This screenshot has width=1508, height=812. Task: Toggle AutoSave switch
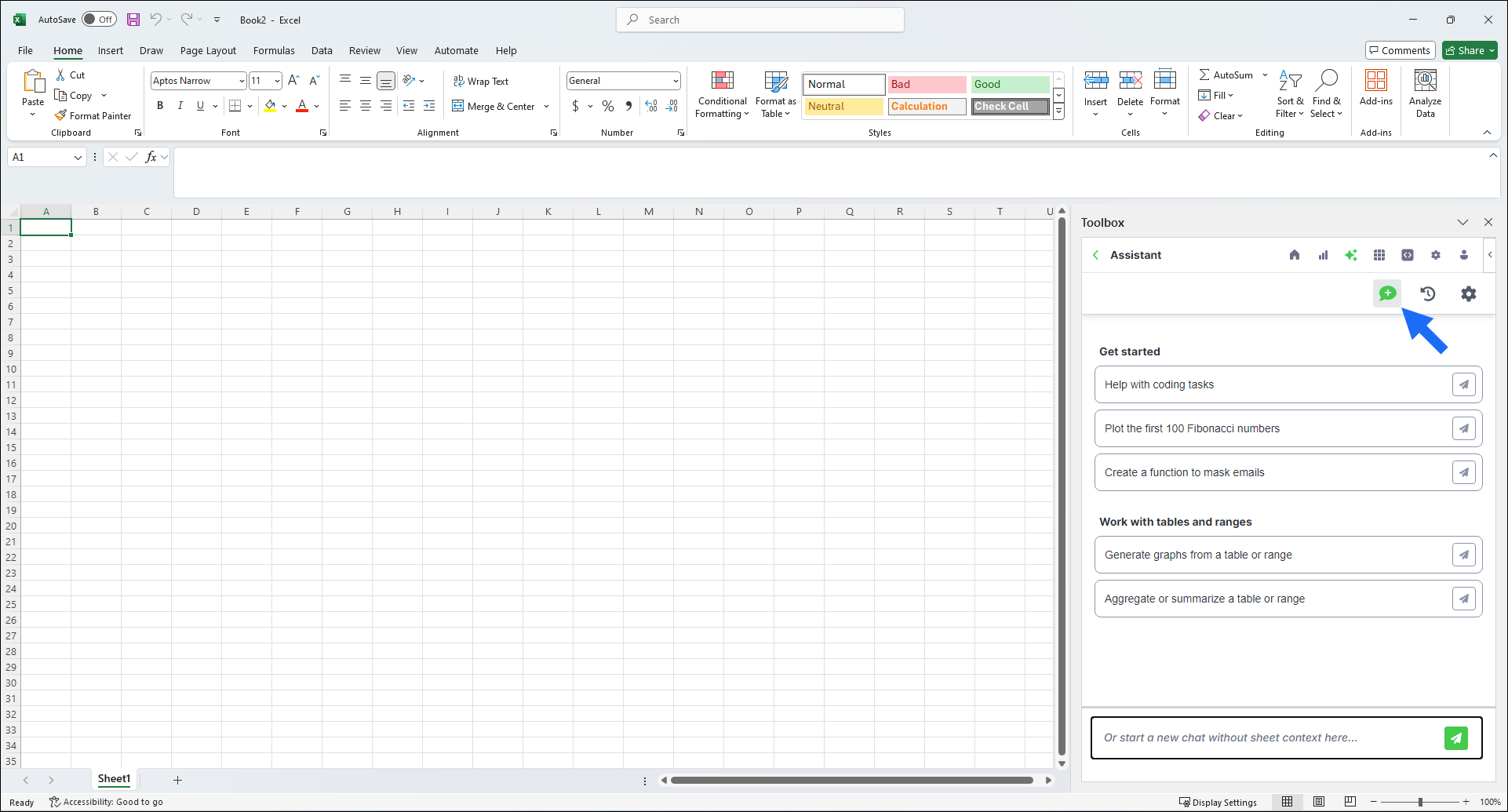[99, 20]
